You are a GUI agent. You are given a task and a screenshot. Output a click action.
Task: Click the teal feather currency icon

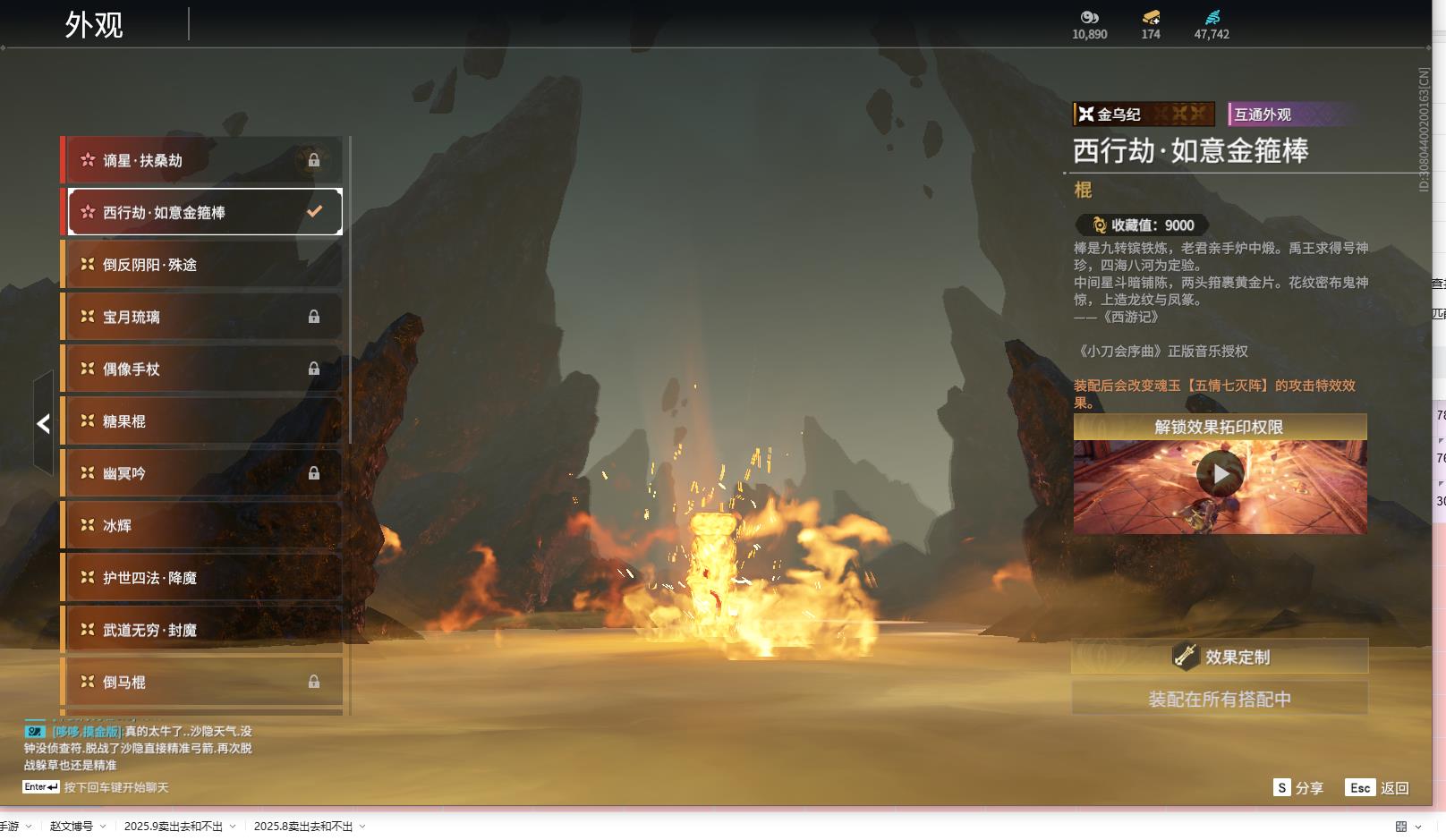click(1212, 17)
